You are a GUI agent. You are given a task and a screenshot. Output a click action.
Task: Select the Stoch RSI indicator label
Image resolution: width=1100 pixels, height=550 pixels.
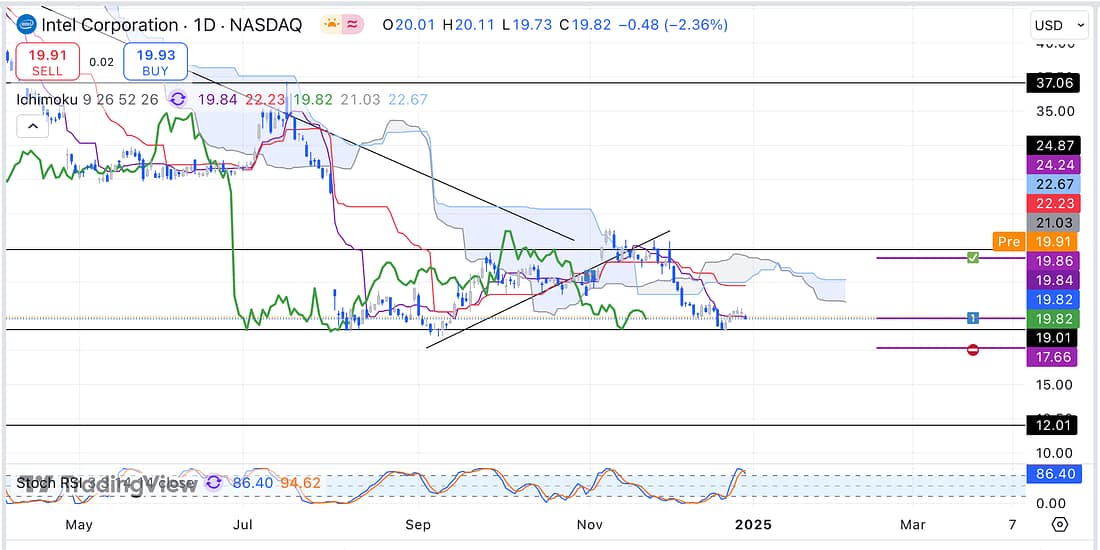pyautogui.click(x=46, y=483)
